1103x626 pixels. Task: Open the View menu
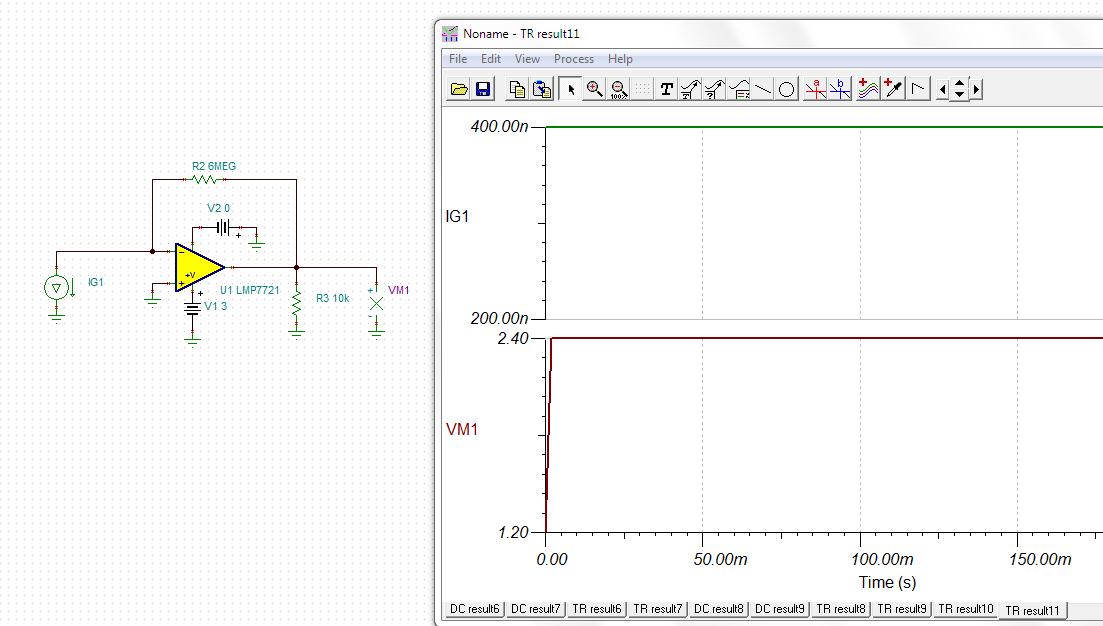tap(527, 59)
